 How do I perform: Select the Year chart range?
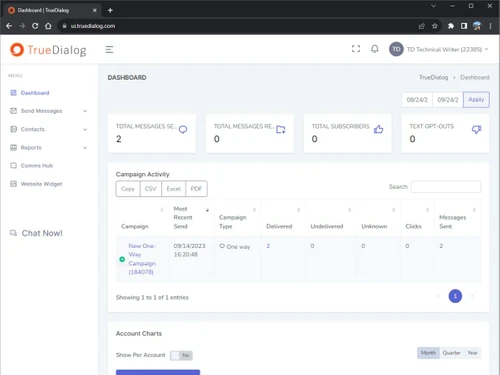point(472,353)
